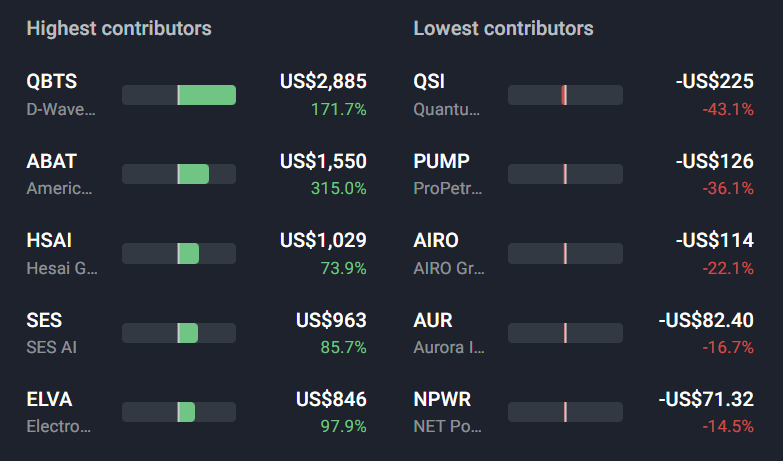Open the AUR Aurora entry
Image resolution: width=783 pixels, height=461 pixels.
433,320
